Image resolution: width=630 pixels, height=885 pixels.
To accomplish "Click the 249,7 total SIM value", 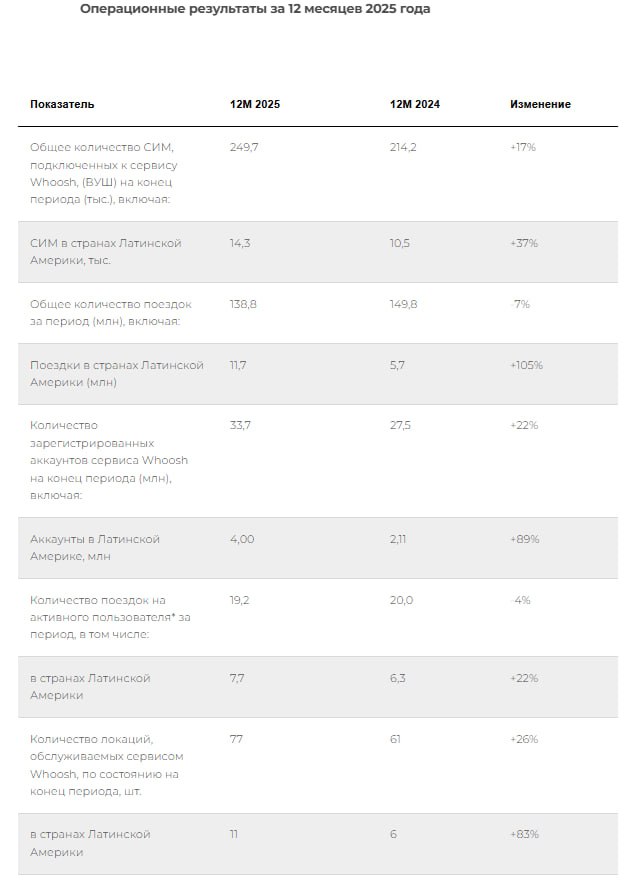I will pyautogui.click(x=244, y=147).
